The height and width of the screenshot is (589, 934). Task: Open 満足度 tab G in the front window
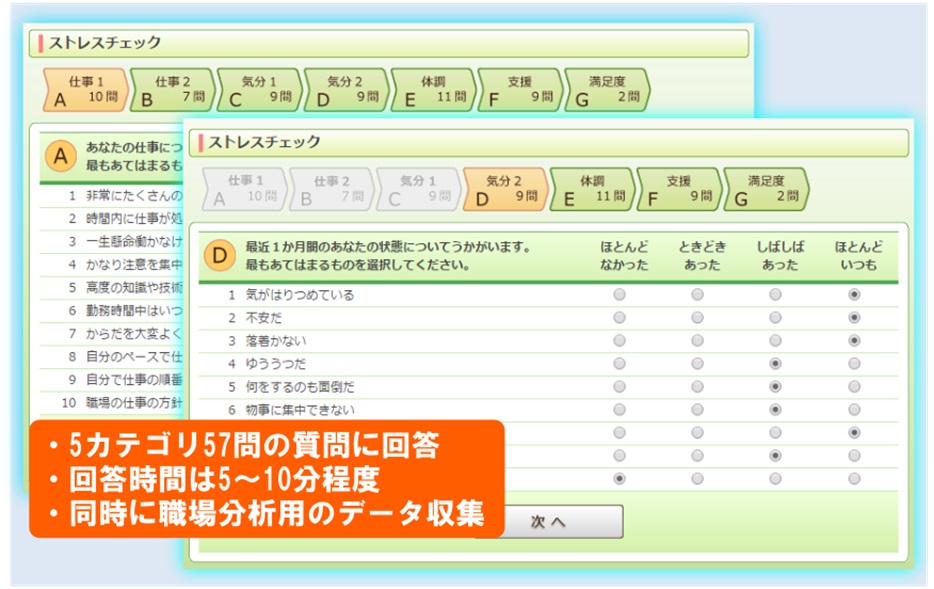pos(767,189)
